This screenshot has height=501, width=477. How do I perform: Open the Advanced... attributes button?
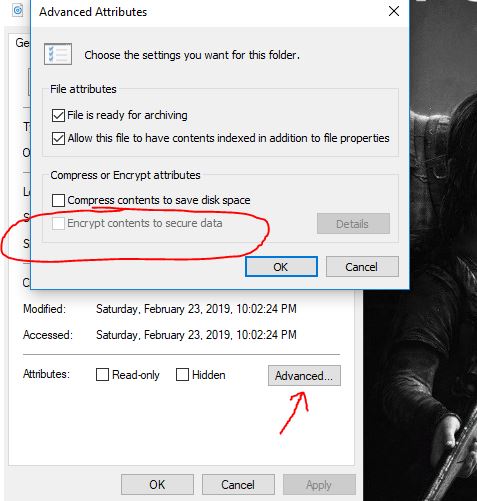(304, 376)
